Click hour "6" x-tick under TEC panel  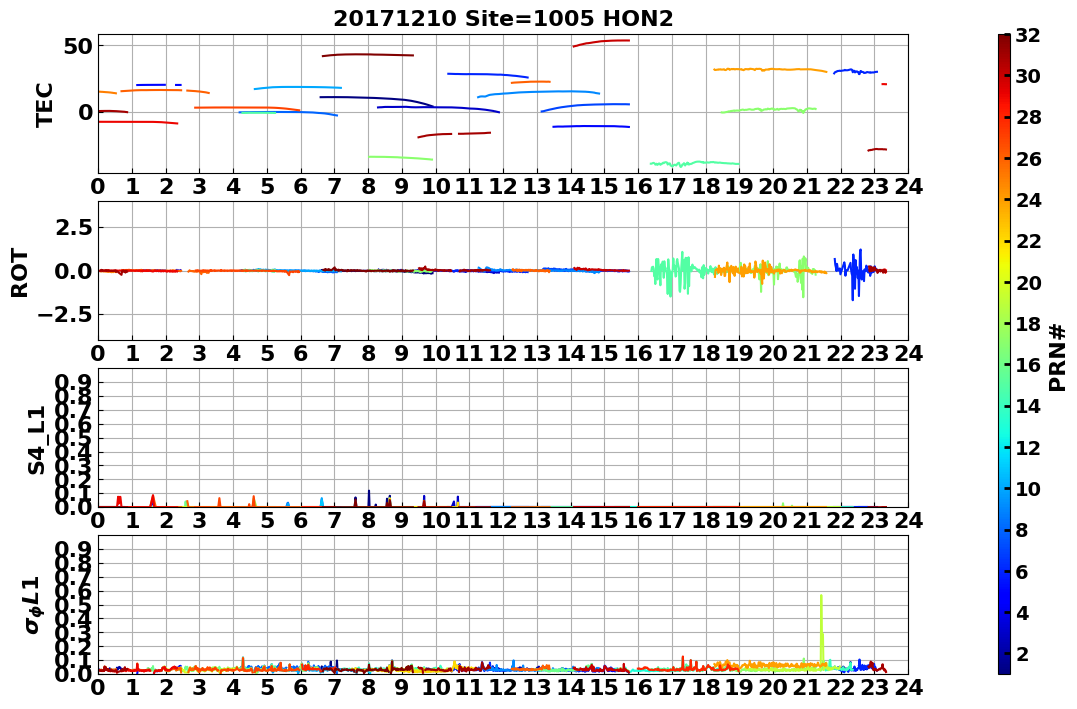[x=301, y=187]
